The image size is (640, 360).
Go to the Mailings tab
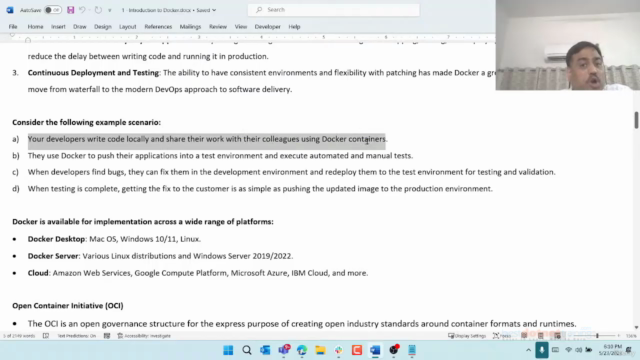(x=191, y=27)
